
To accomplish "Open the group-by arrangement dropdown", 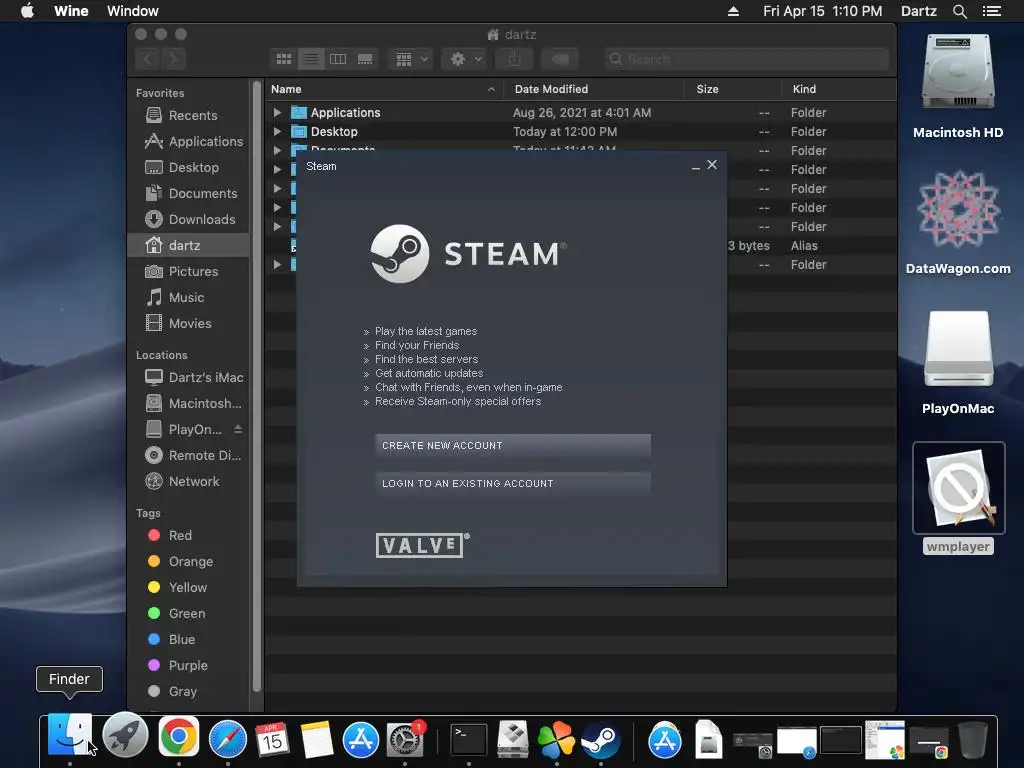I will (411, 59).
